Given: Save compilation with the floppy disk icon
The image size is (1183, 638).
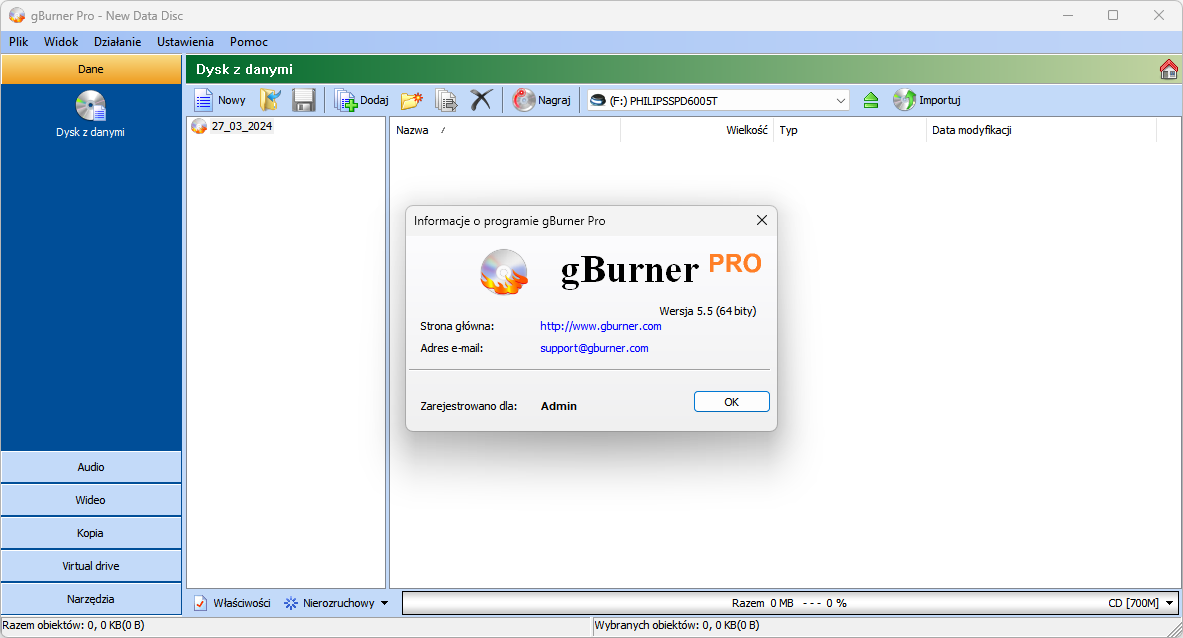Looking at the screenshot, I should (304, 100).
